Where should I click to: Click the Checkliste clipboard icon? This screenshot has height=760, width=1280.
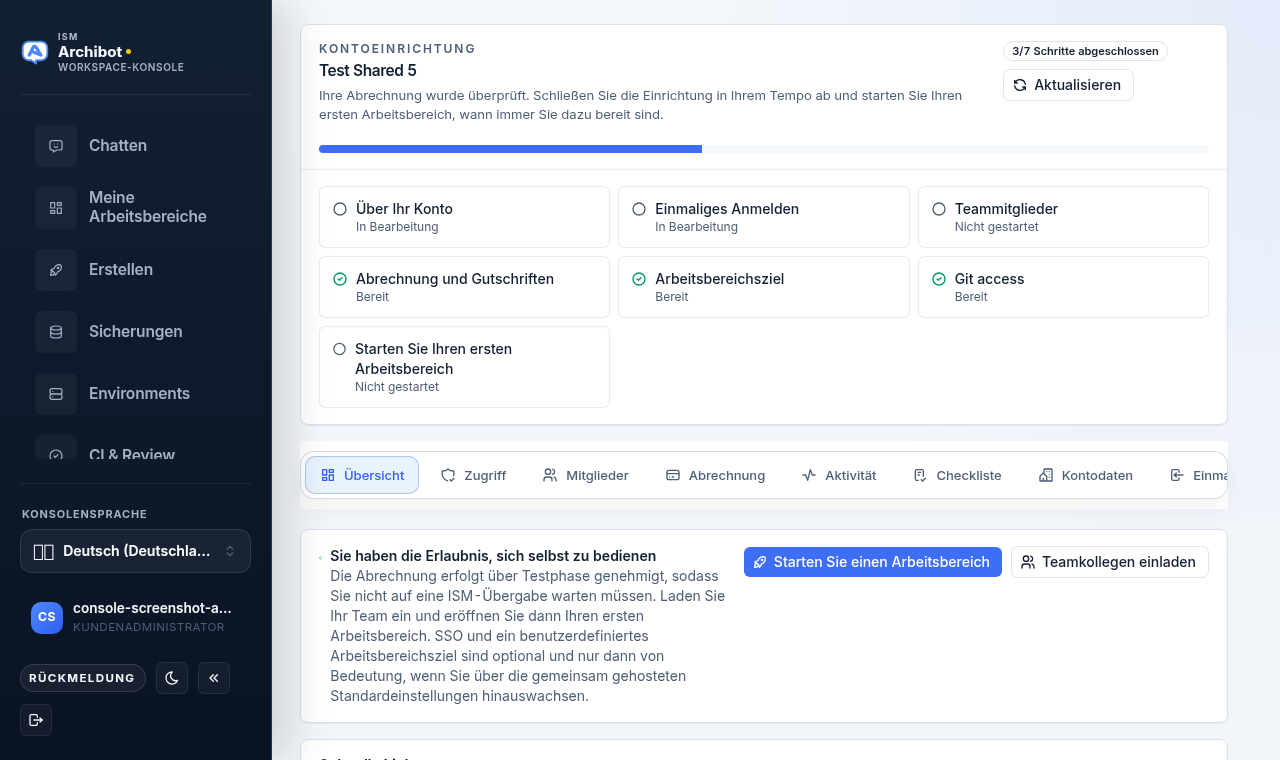coord(920,475)
